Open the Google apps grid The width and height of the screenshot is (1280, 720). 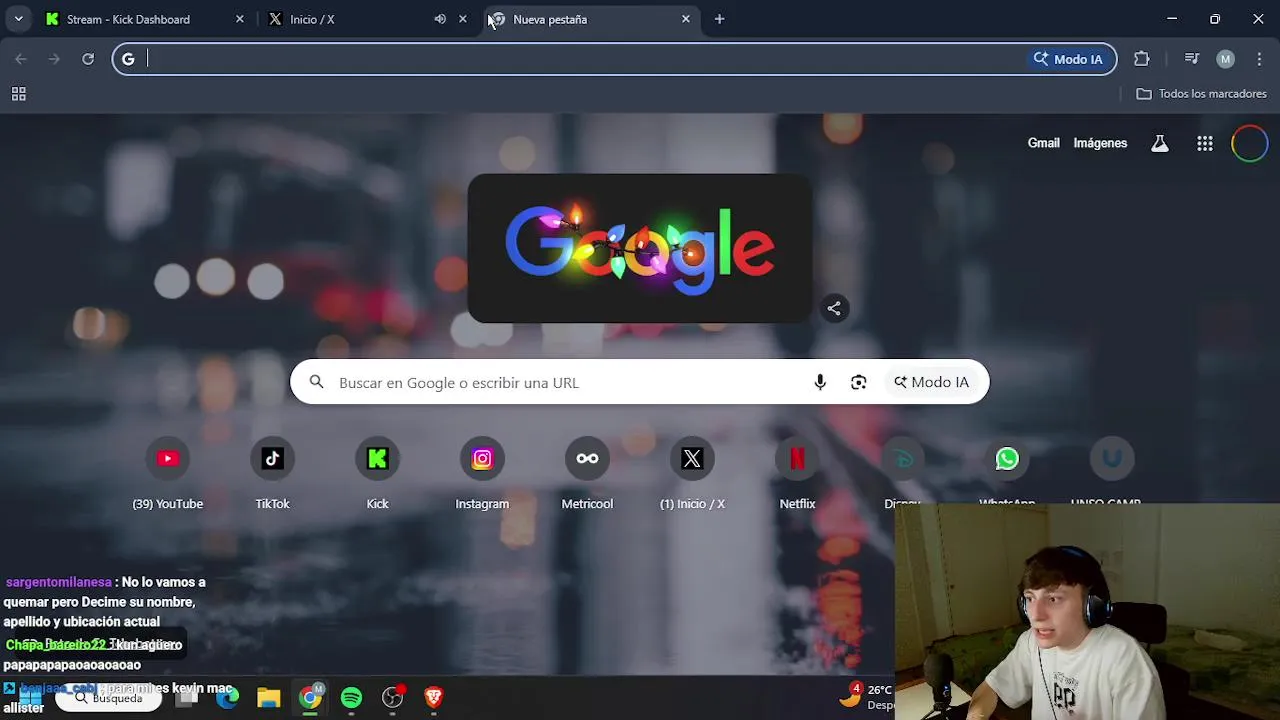[1205, 143]
